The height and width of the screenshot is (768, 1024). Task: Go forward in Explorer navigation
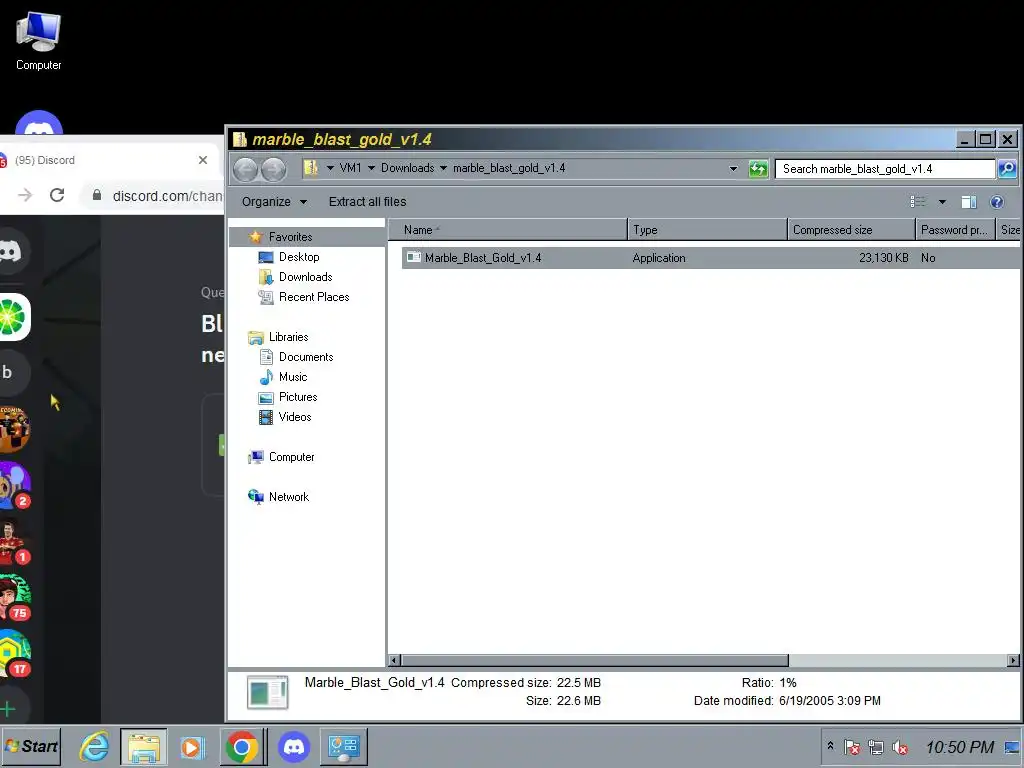pyautogui.click(x=273, y=170)
